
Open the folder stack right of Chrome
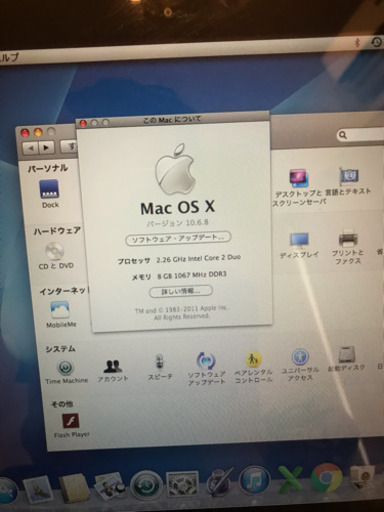tap(362, 477)
